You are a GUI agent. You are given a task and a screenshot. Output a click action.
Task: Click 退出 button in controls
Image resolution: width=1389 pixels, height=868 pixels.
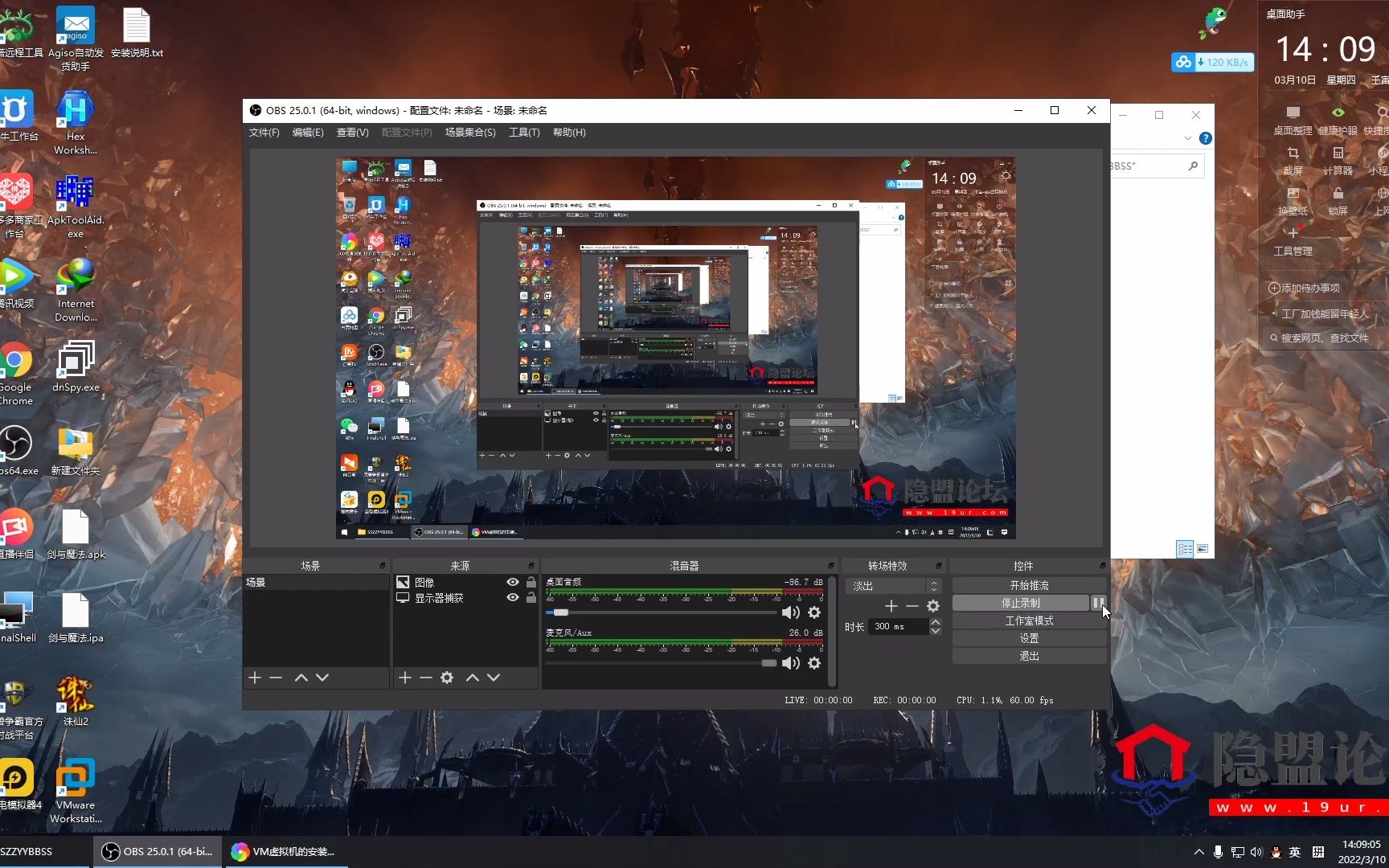[x=1029, y=656]
